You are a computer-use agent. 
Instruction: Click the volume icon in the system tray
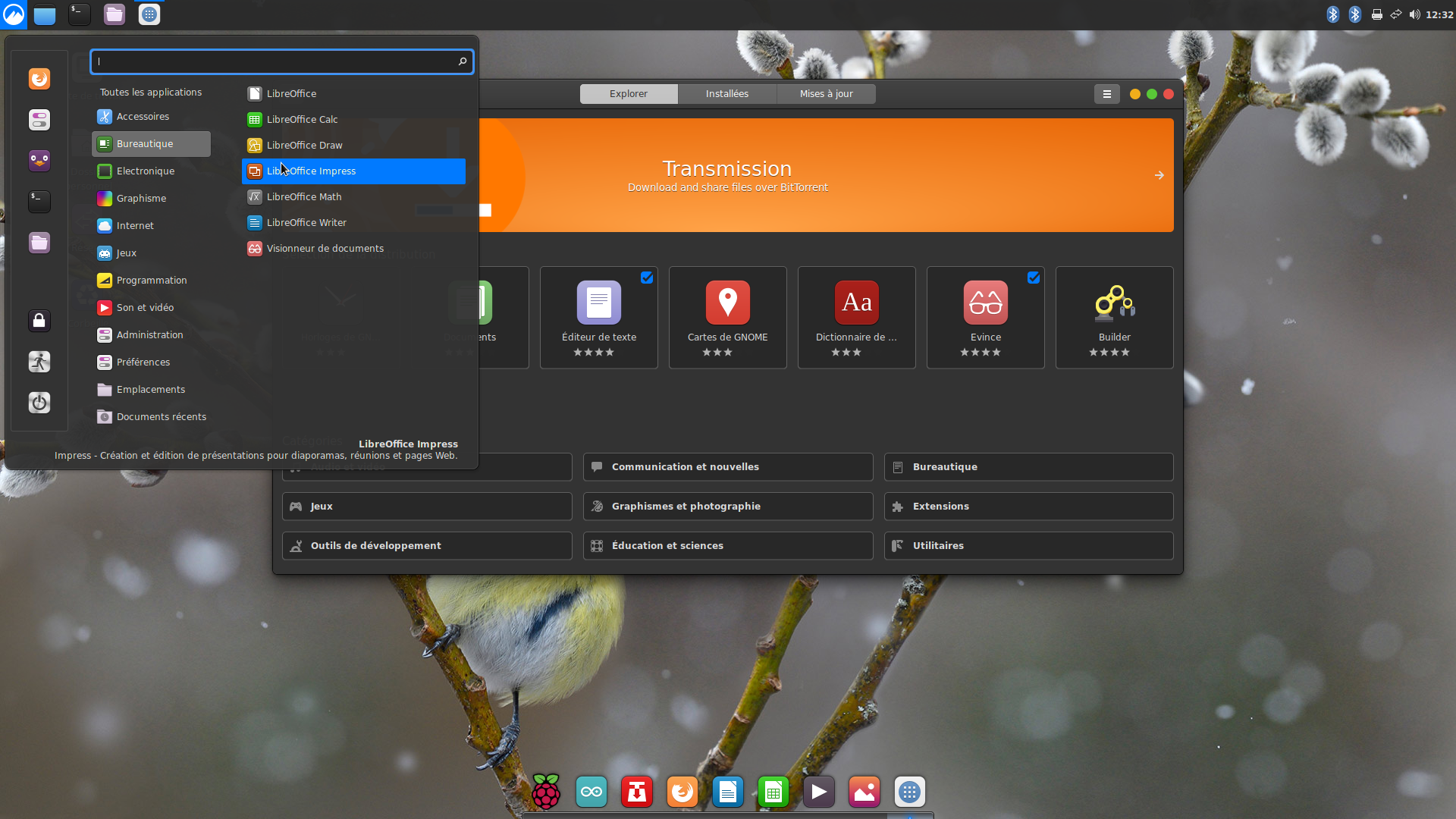[x=1414, y=14]
